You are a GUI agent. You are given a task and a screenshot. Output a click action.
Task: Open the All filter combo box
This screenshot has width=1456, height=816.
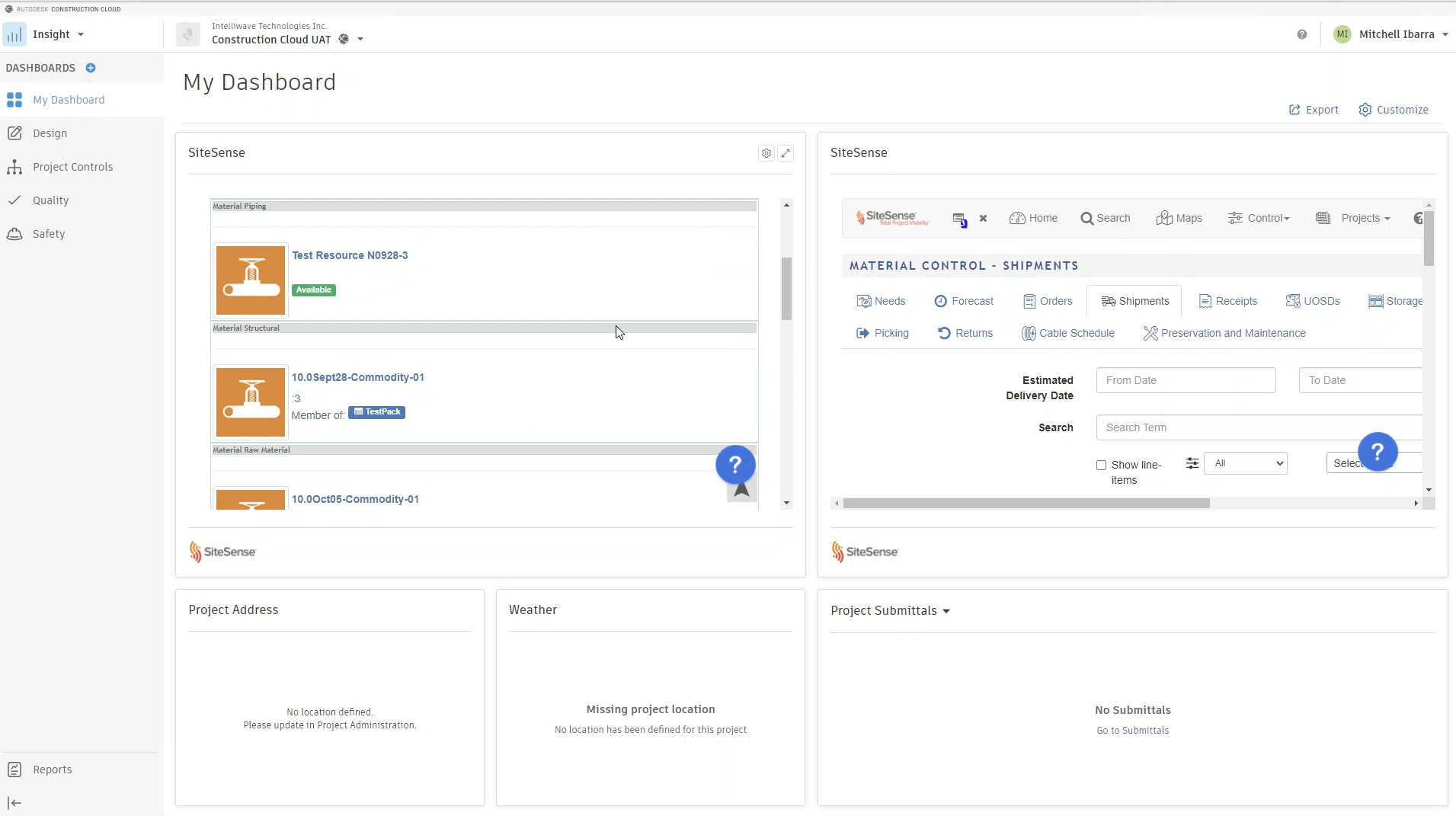[1246, 463]
